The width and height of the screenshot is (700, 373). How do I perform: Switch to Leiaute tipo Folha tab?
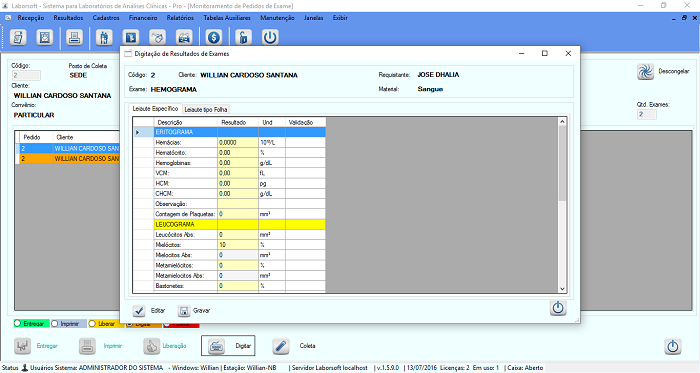coord(206,109)
